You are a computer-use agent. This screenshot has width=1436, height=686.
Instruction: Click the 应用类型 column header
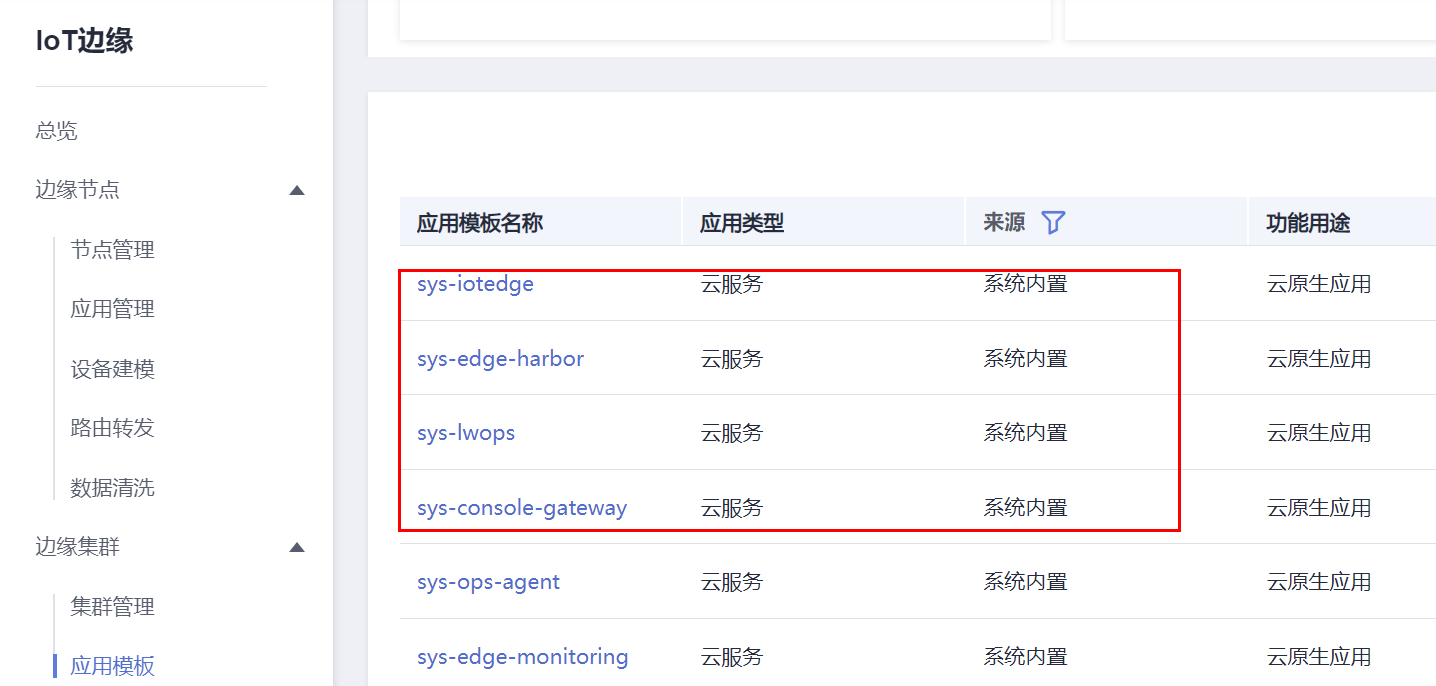[x=742, y=223]
